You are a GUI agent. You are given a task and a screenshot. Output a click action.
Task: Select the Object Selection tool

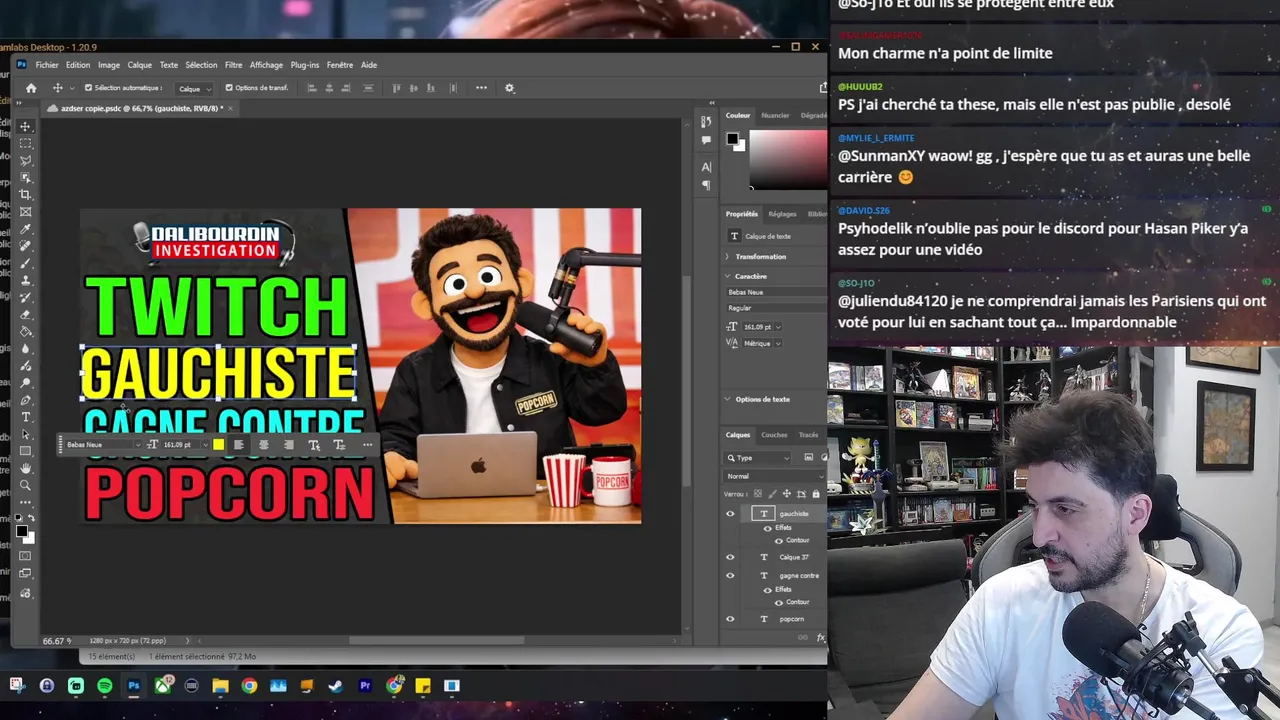[26, 177]
